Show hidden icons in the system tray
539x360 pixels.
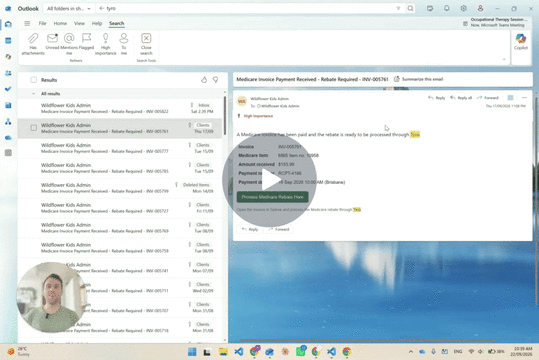(x=411, y=351)
